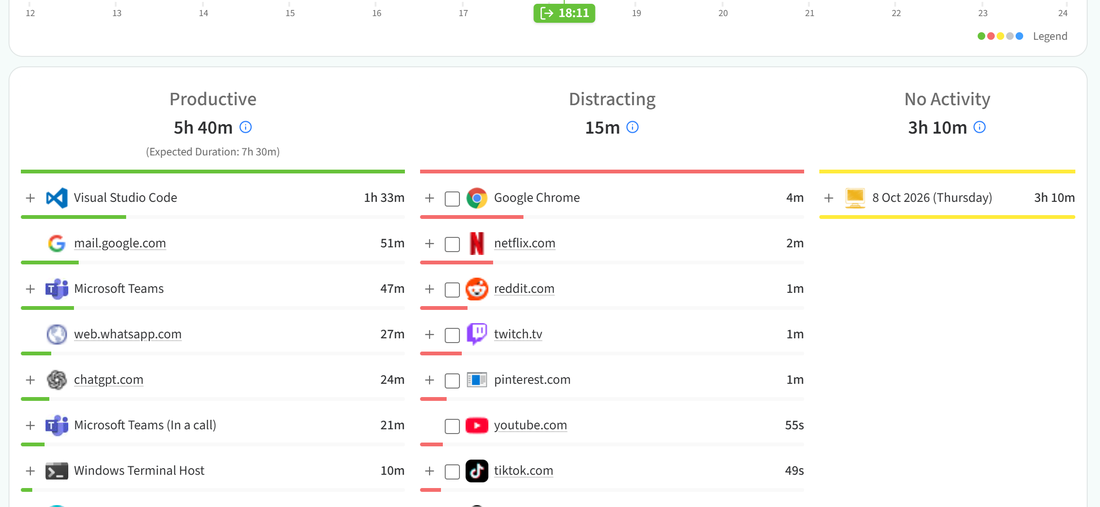Click the ChatGPT logo icon
The height and width of the screenshot is (507, 1100).
[57, 380]
